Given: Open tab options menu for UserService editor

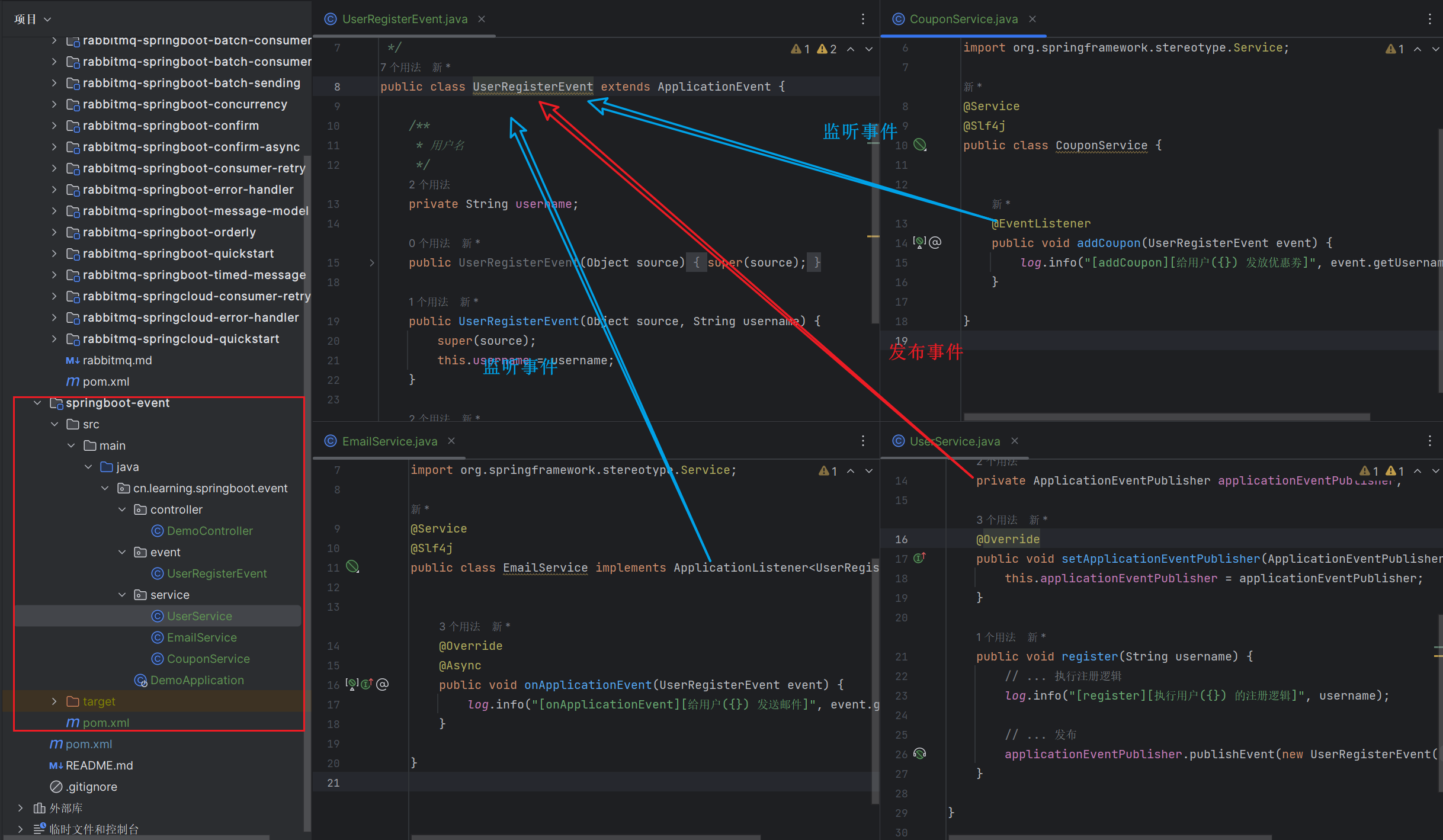Looking at the screenshot, I should [x=1429, y=441].
